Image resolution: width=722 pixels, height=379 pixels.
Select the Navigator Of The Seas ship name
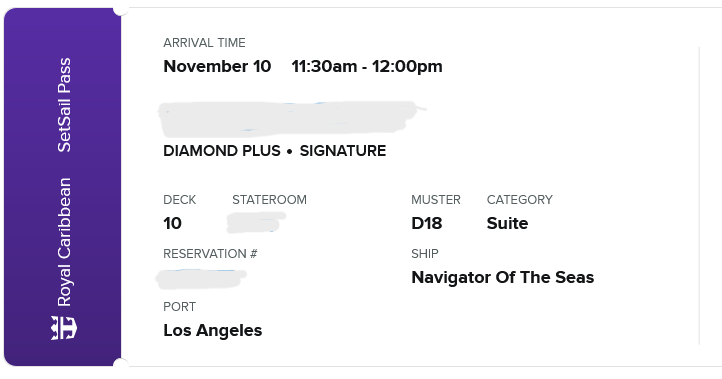[502, 278]
